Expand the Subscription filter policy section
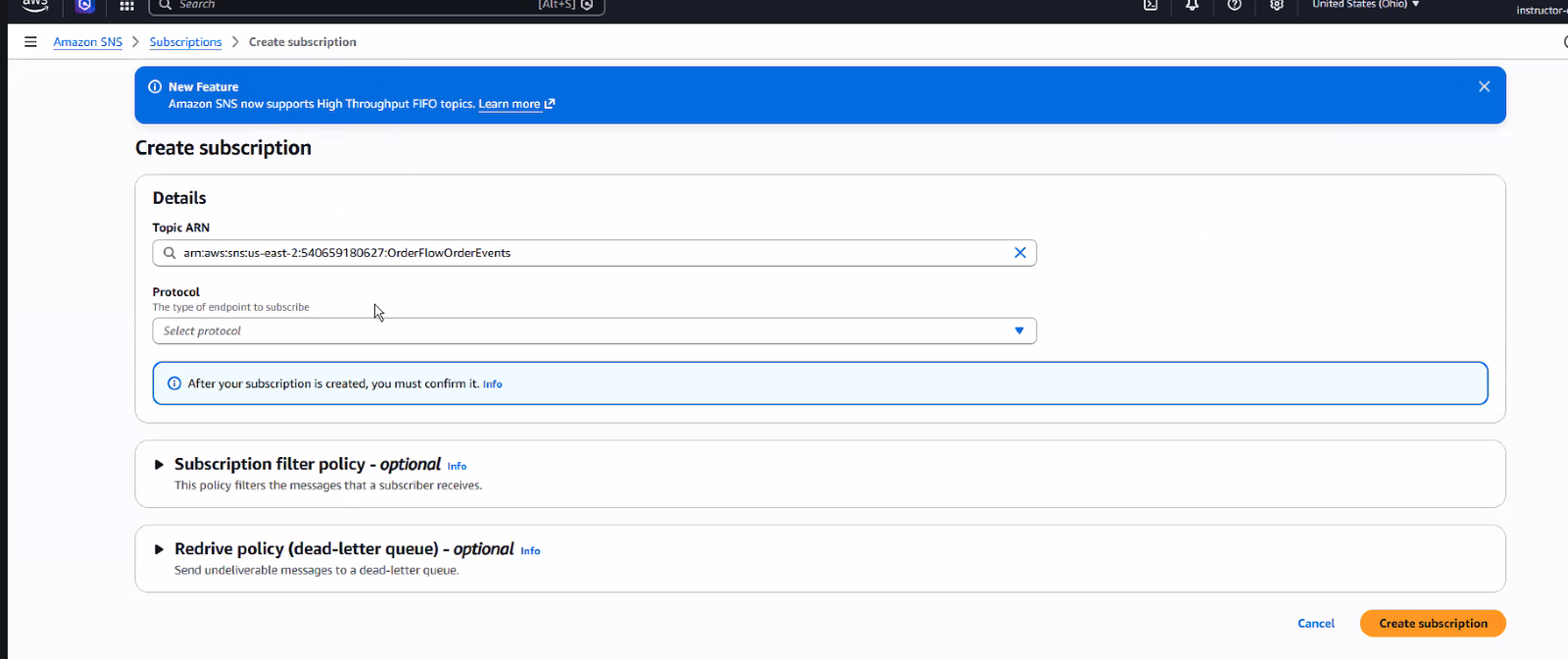Viewport: 1568px width, 659px height. pos(159,465)
